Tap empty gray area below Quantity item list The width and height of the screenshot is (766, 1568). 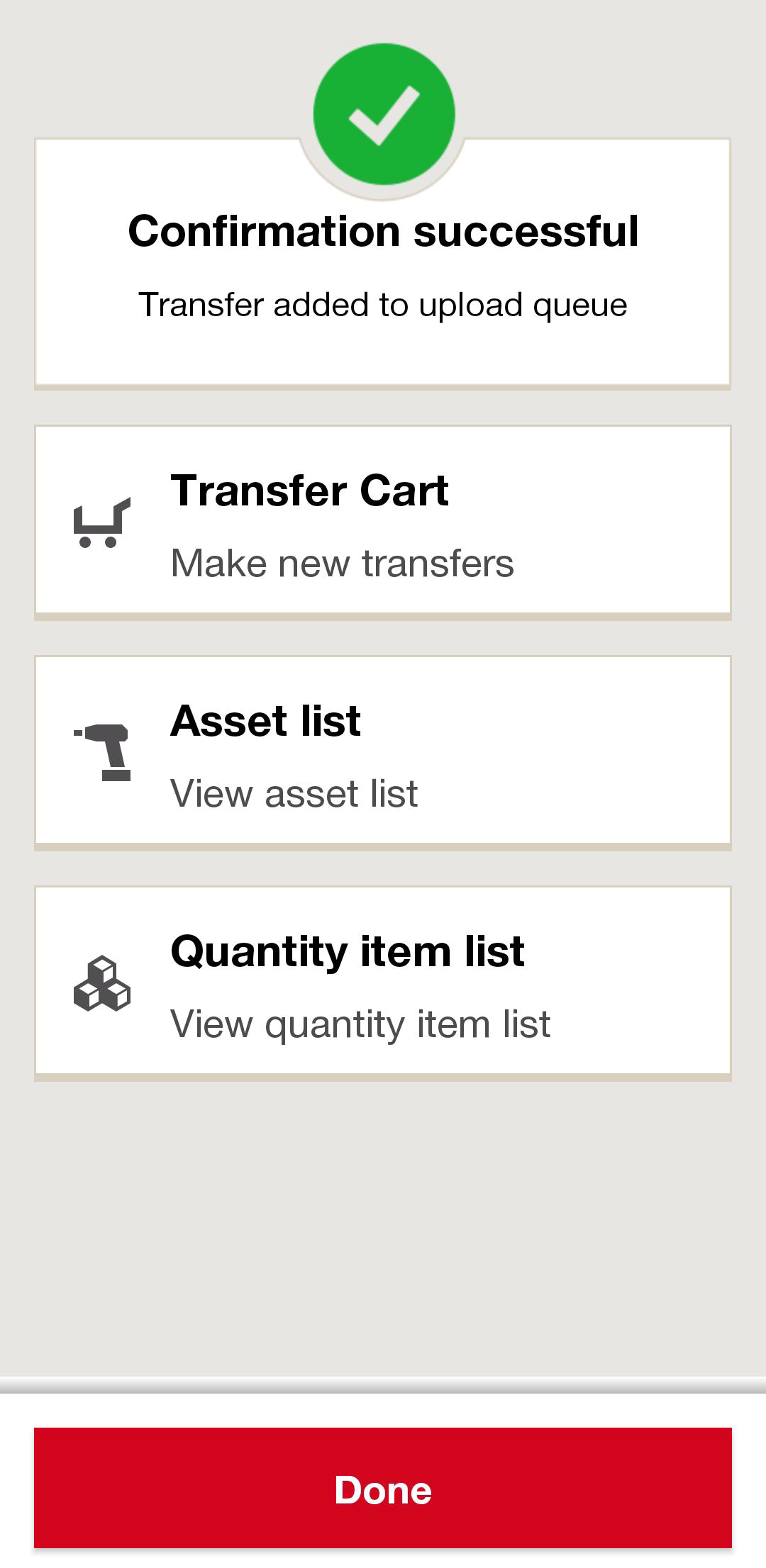point(383,1226)
